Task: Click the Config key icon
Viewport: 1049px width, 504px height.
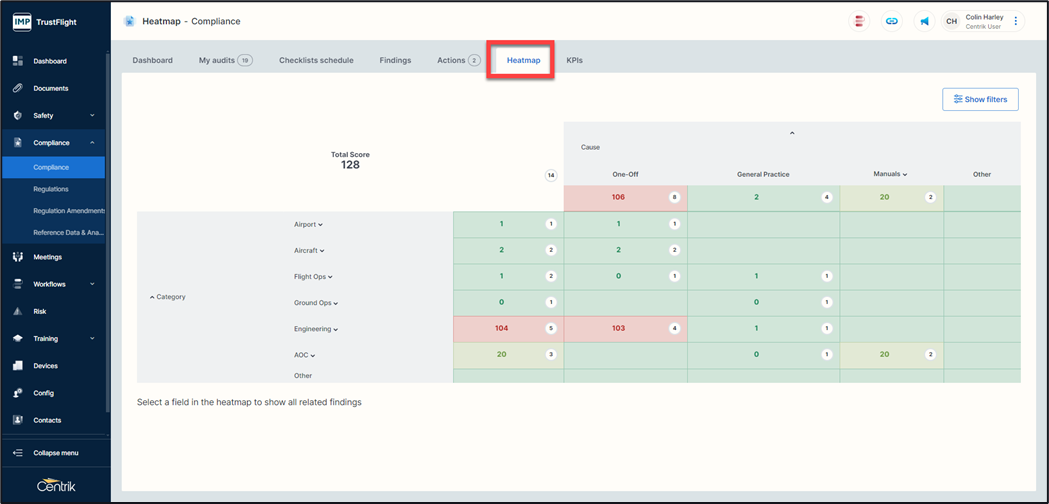Action: (x=18, y=393)
